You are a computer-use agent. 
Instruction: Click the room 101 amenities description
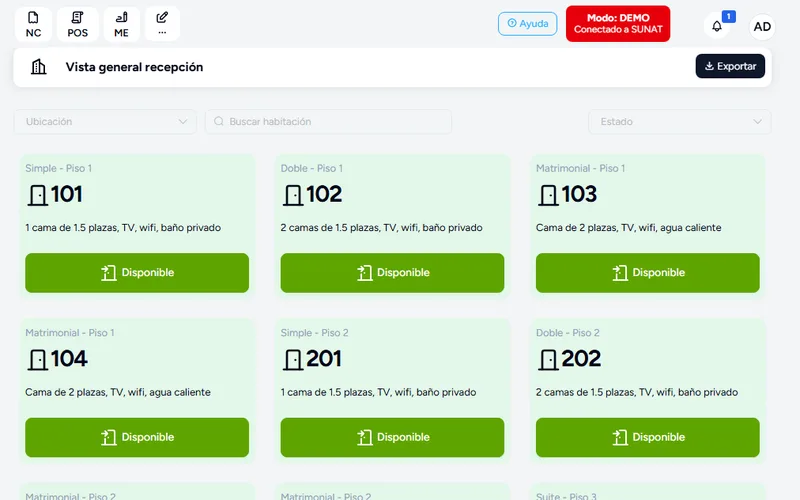(x=123, y=228)
